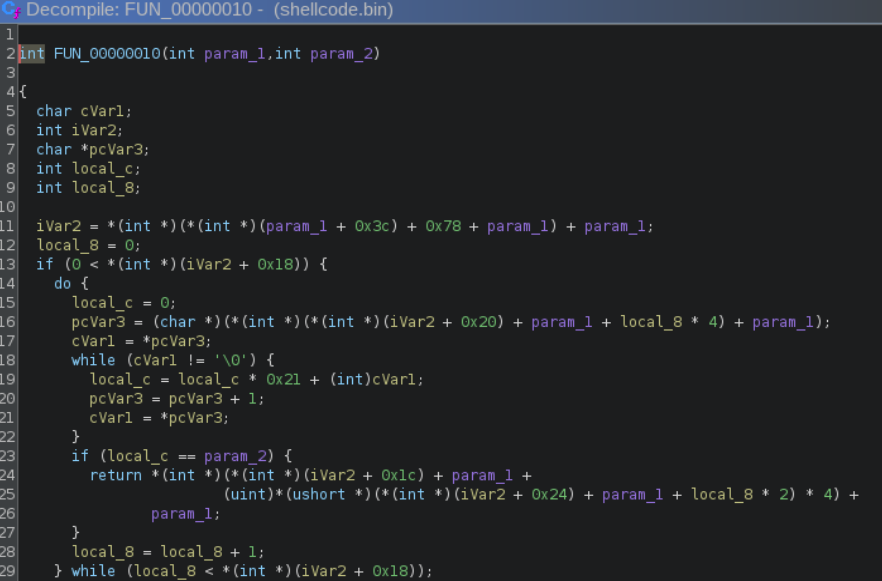Click the 0x18 constant on line 29

pyautogui.click(x=390, y=571)
